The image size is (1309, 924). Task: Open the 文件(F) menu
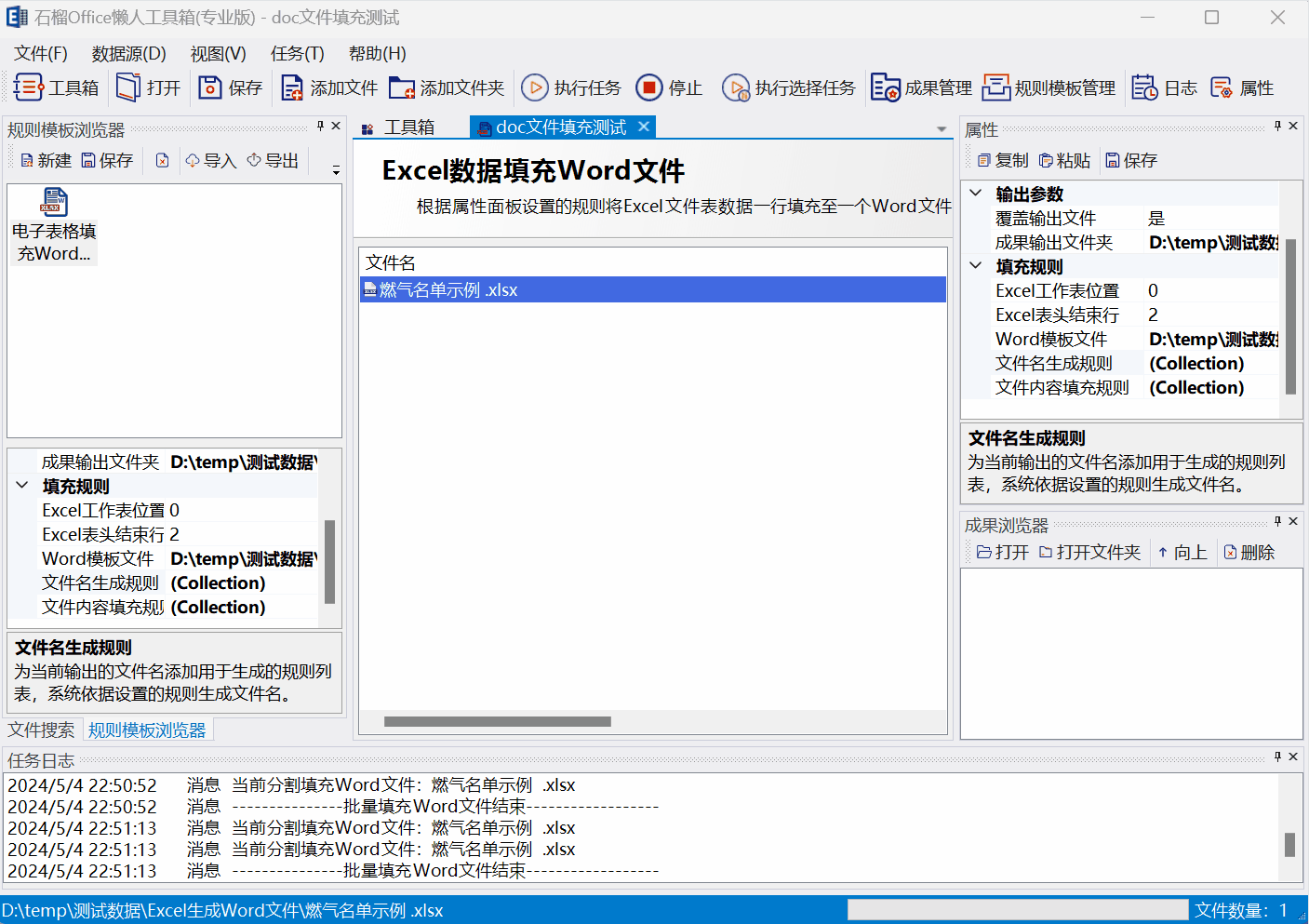click(41, 54)
